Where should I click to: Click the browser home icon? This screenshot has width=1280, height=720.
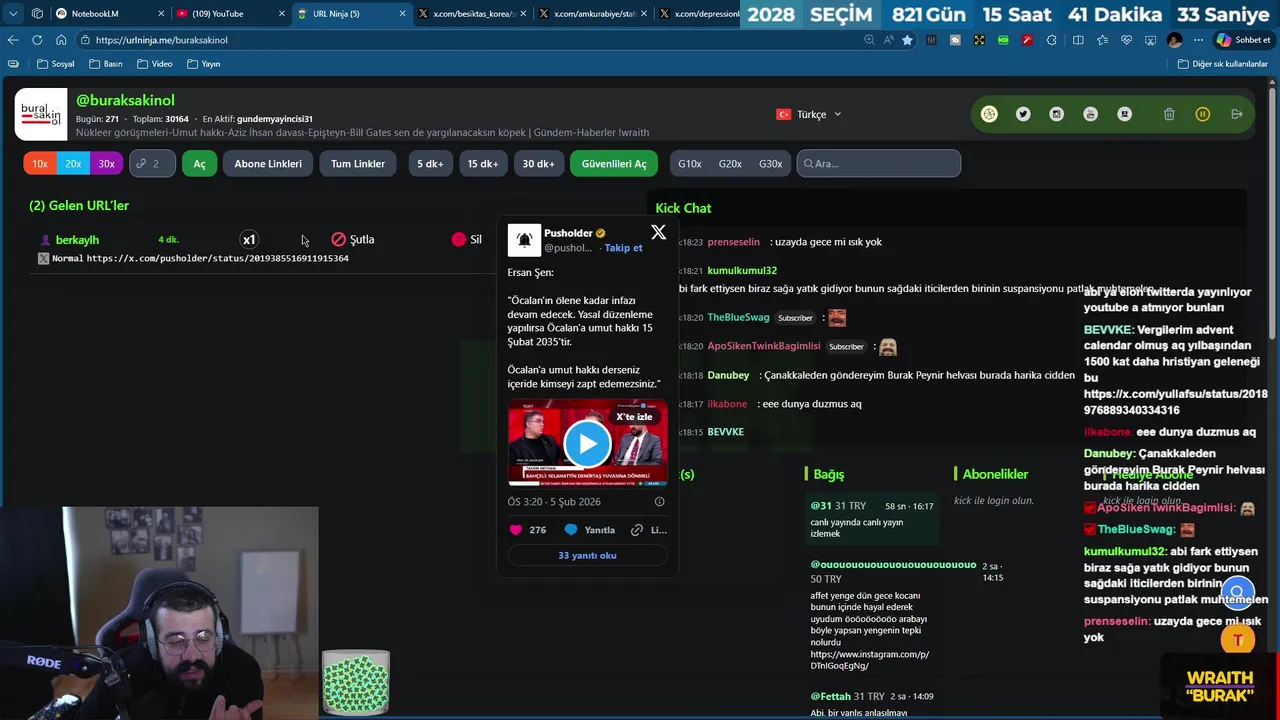pyautogui.click(x=61, y=40)
